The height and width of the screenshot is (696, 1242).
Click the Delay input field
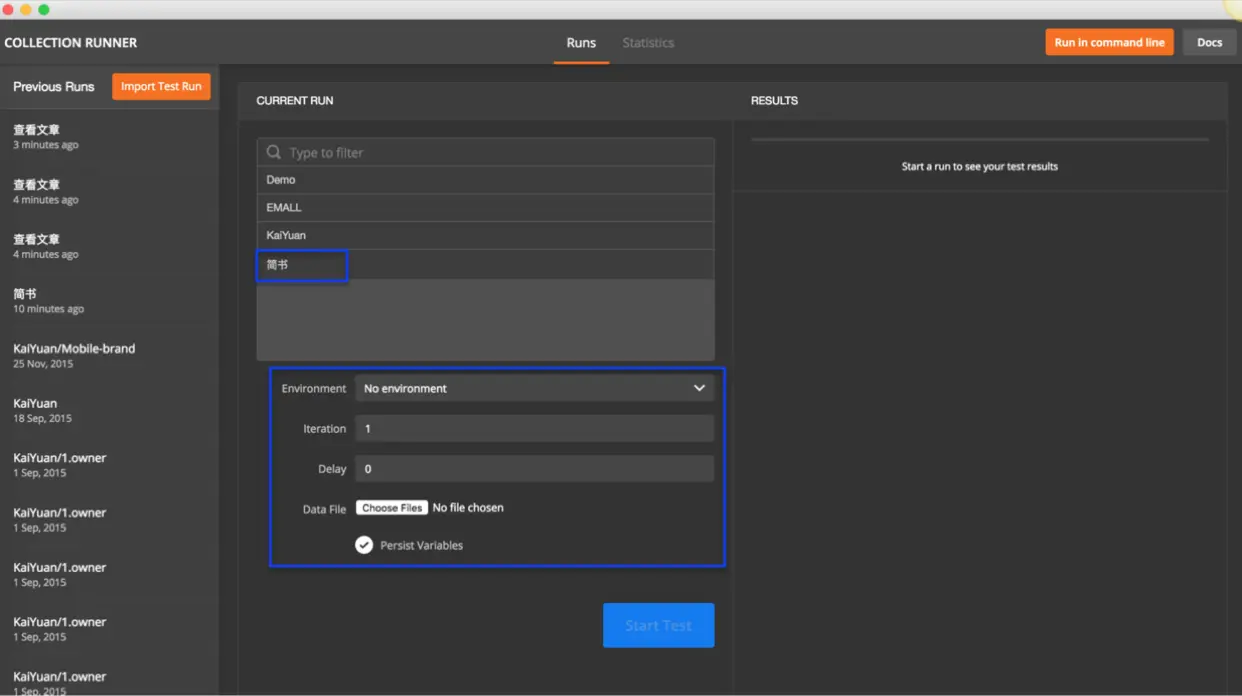(x=534, y=468)
